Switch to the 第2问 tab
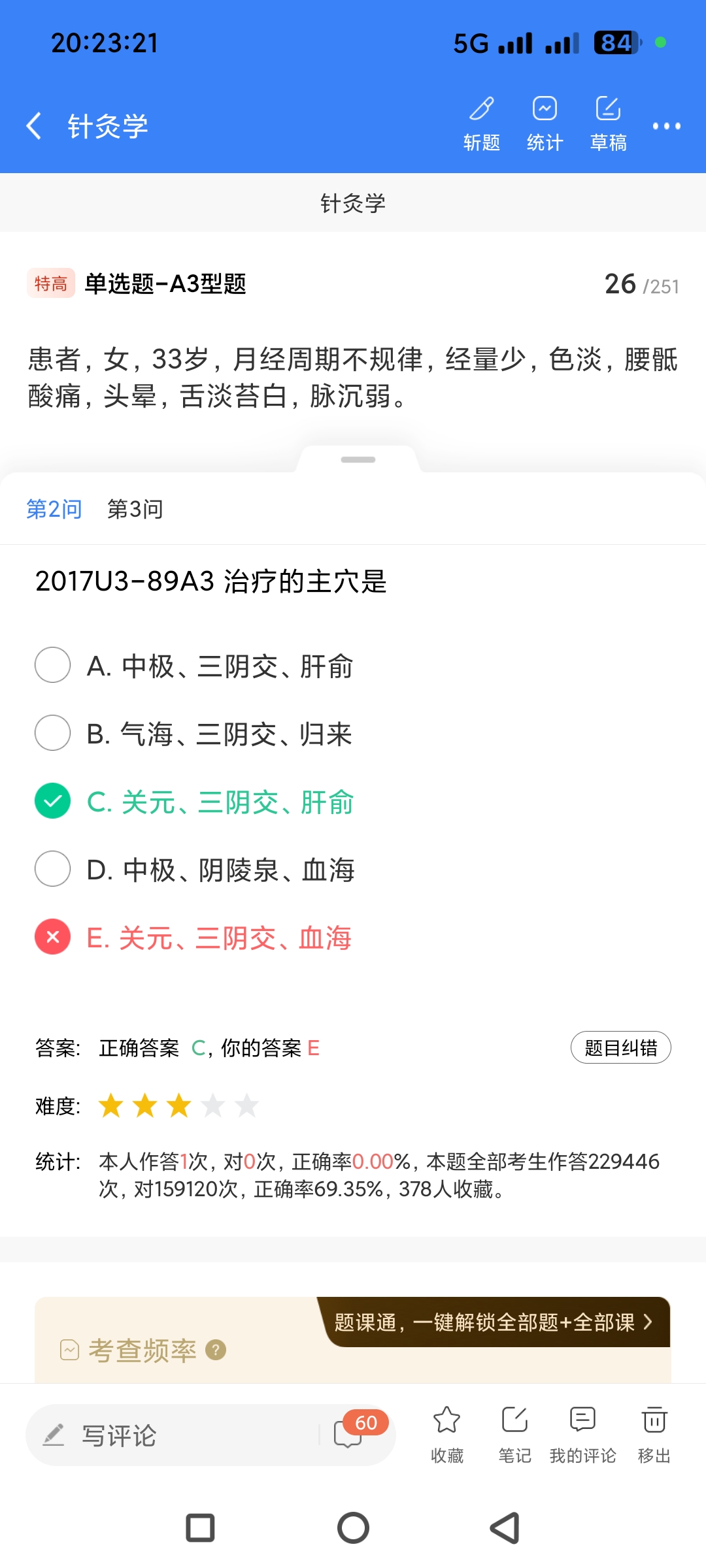 [54, 509]
